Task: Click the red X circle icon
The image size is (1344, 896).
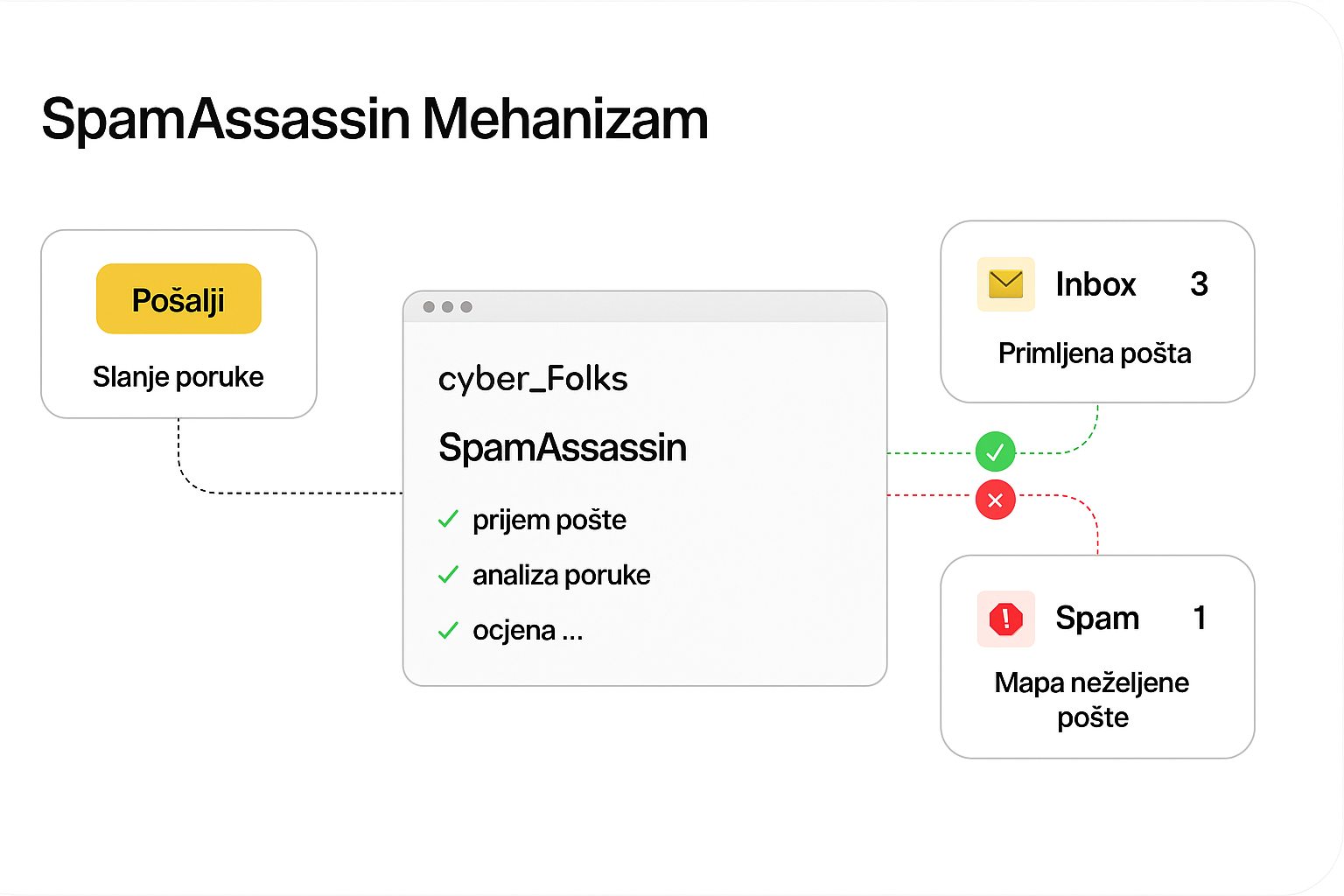Action: (995, 500)
